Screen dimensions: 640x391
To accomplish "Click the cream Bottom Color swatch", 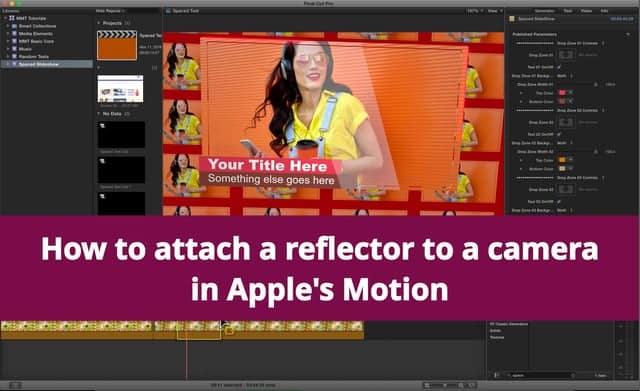I will pos(562,169).
